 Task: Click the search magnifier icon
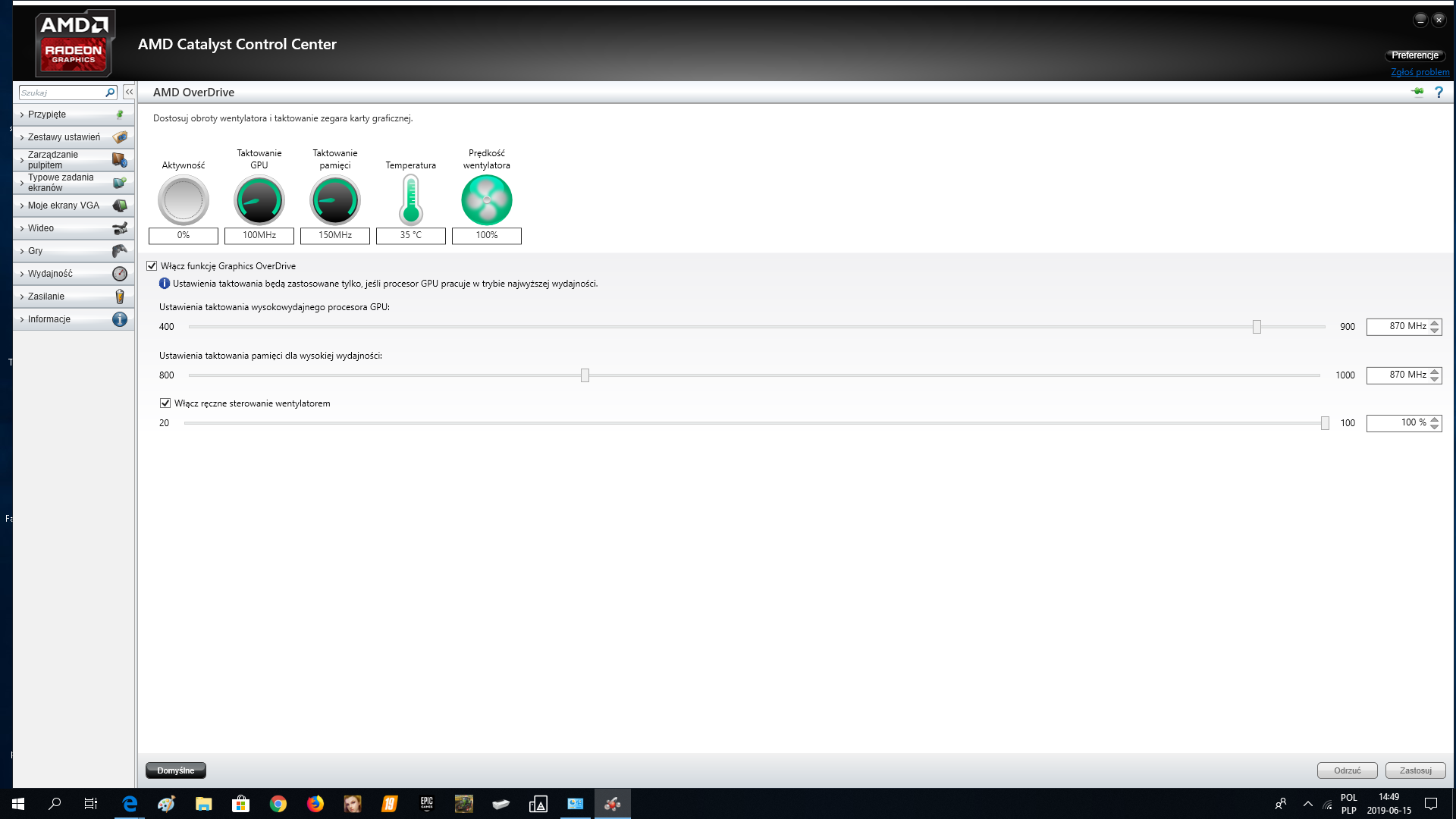110,93
